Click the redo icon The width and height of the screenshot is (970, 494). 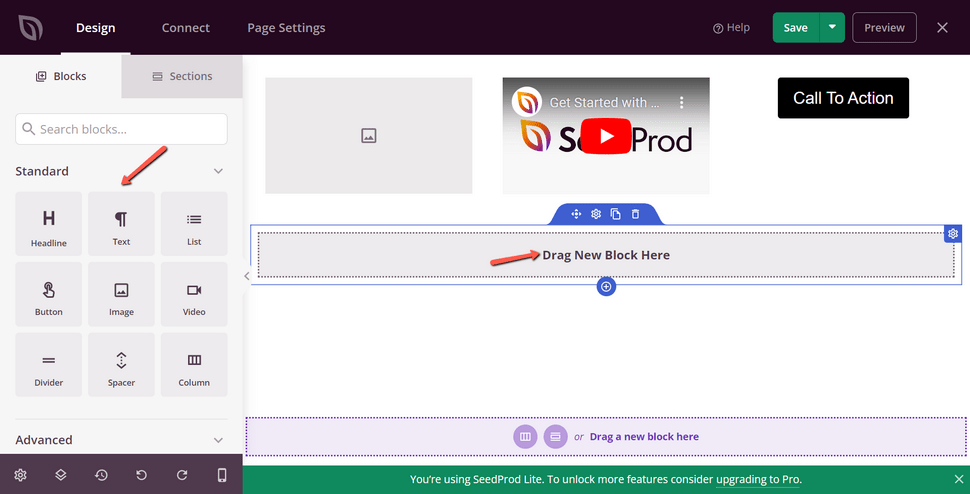[182, 475]
